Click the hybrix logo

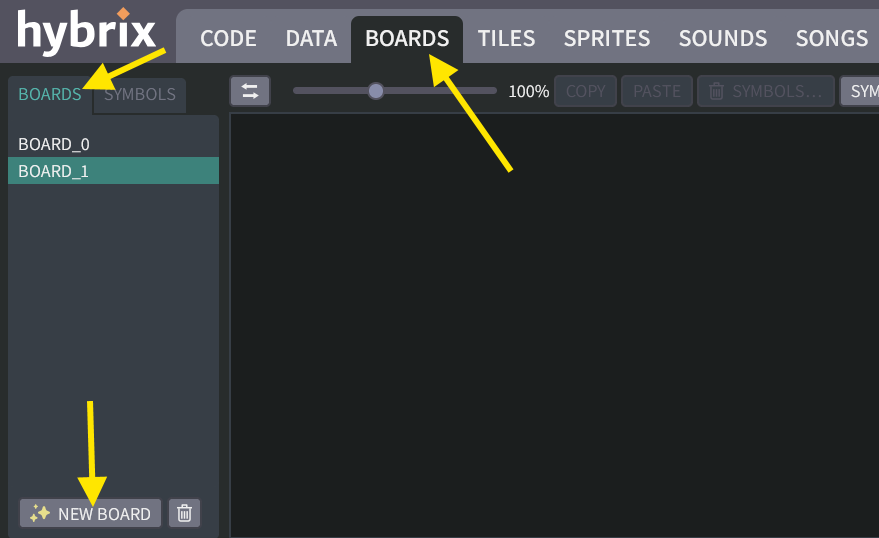(x=87, y=33)
